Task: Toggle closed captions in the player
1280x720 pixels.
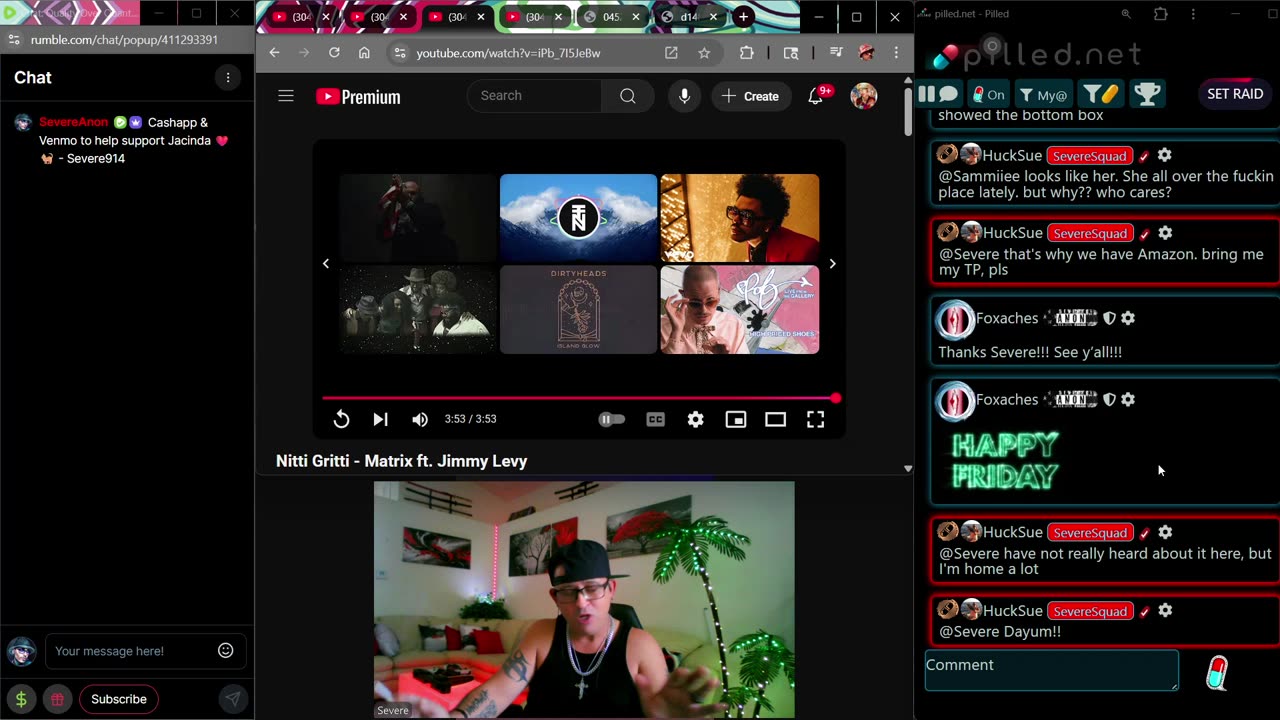Action: point(655,419)
